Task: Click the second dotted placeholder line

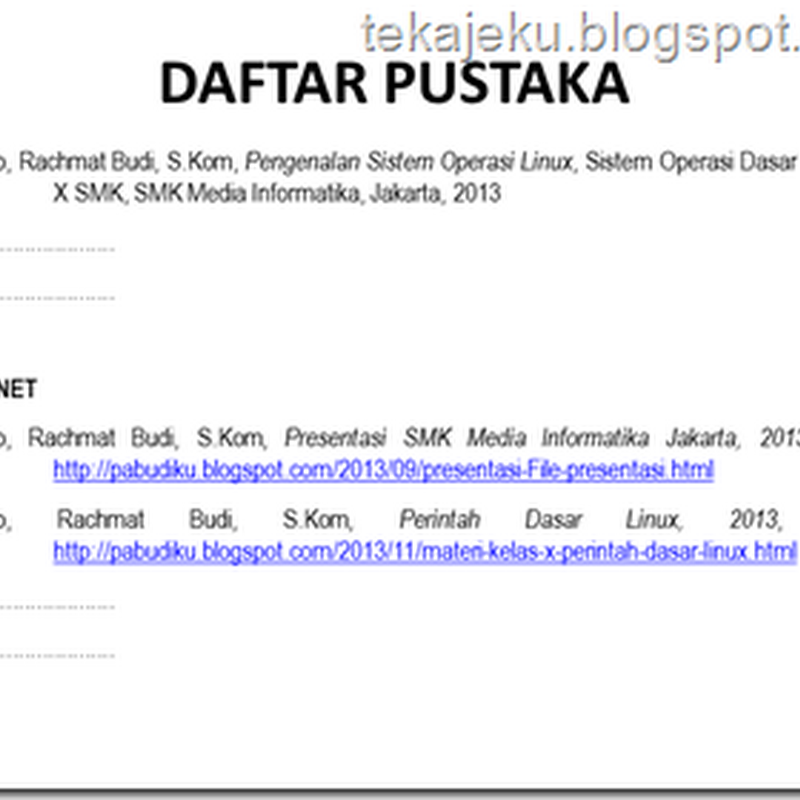Action: 60,296
